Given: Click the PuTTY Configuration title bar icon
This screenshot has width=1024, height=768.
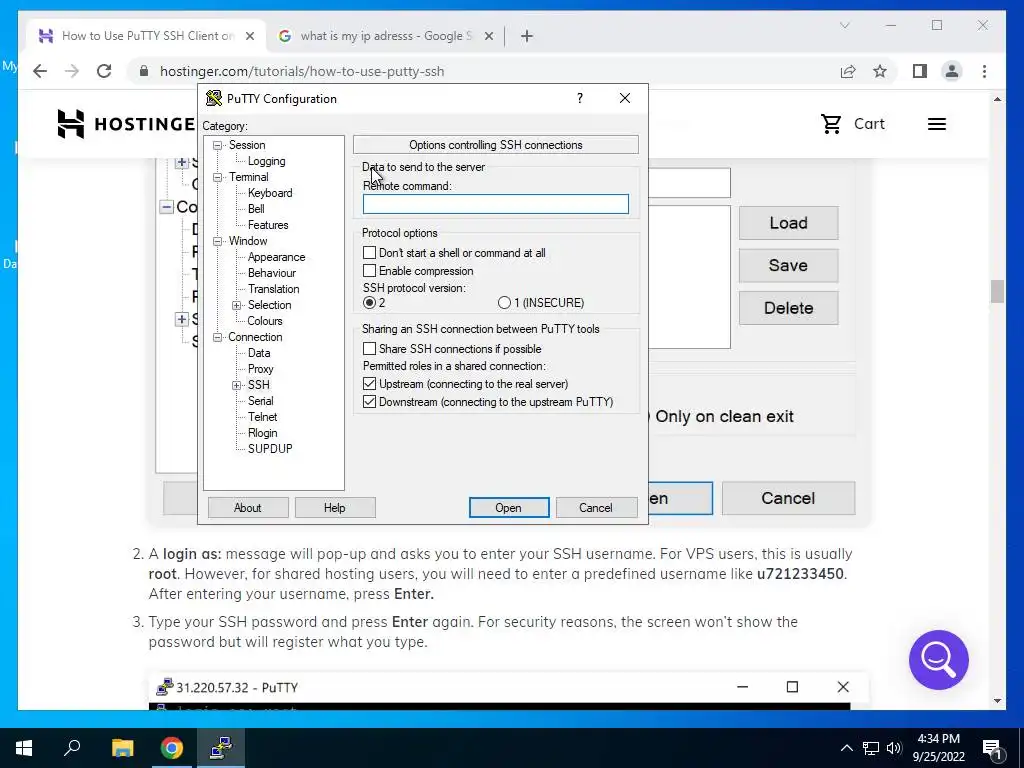Looking at the screenshot, I should tap(214, 99).
